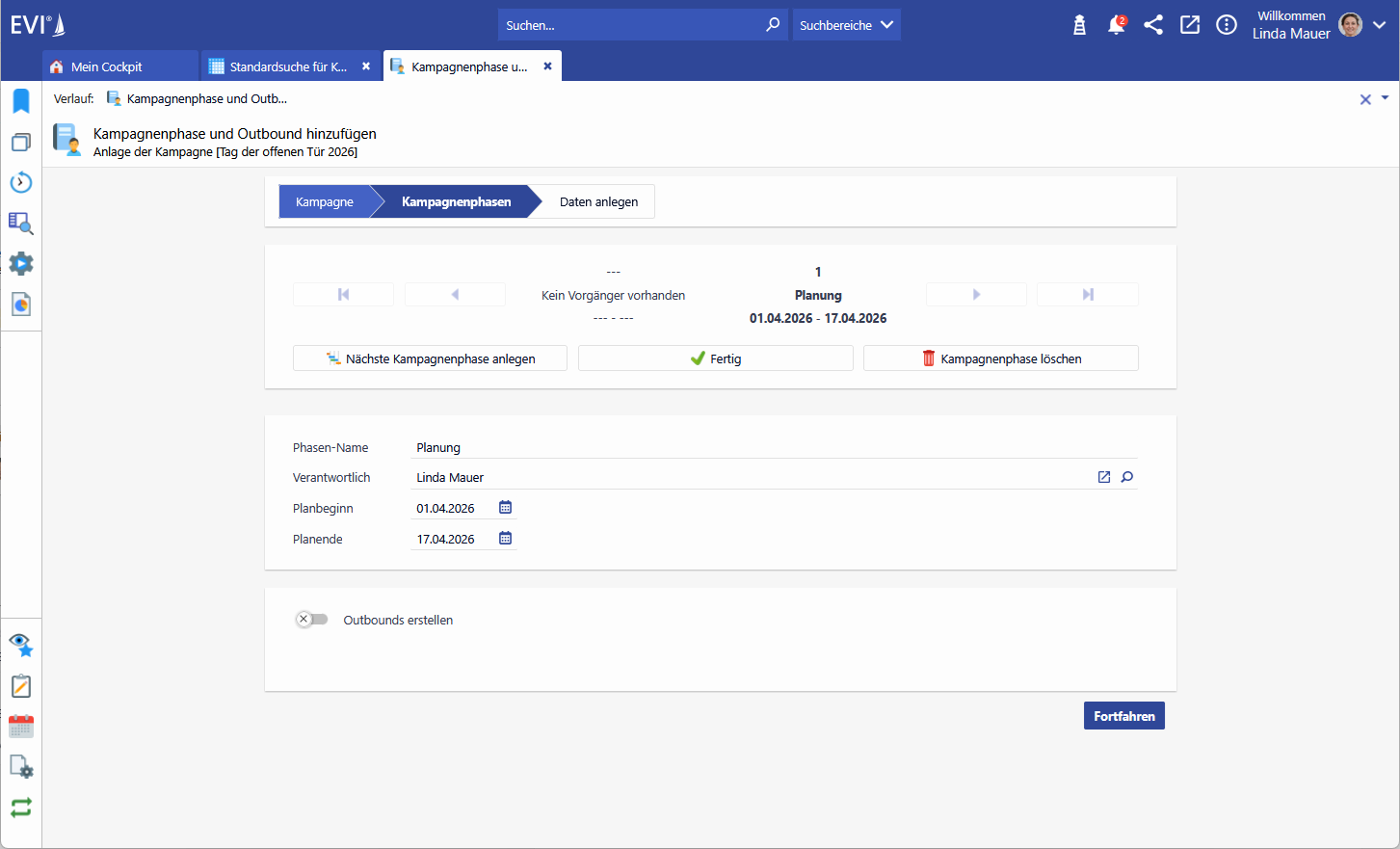
Task: Click the green sync arrows sidebar icon
Action: click(x=21, y=808)
